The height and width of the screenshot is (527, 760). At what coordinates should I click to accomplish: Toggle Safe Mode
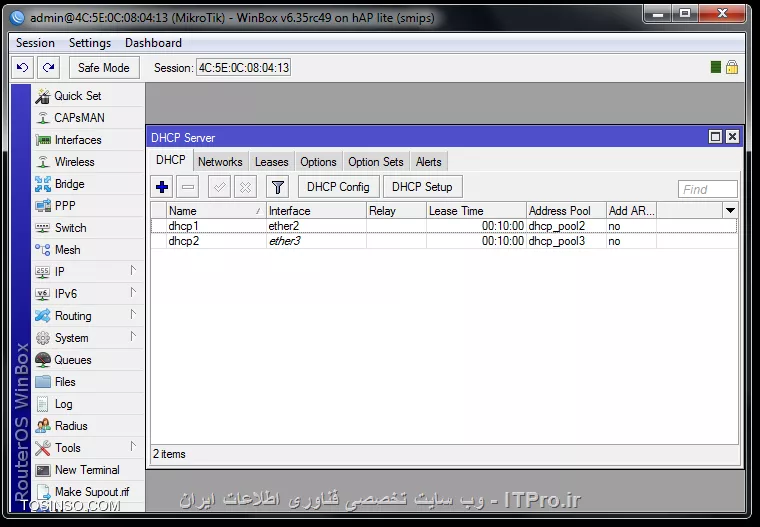(x=104, y=67)
